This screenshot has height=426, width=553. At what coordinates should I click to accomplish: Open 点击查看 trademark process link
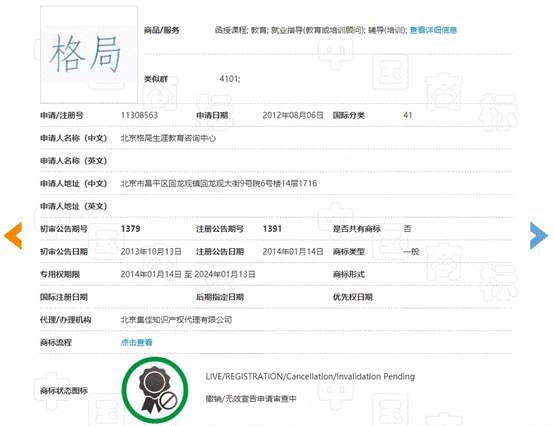click(x=136, y=342)
